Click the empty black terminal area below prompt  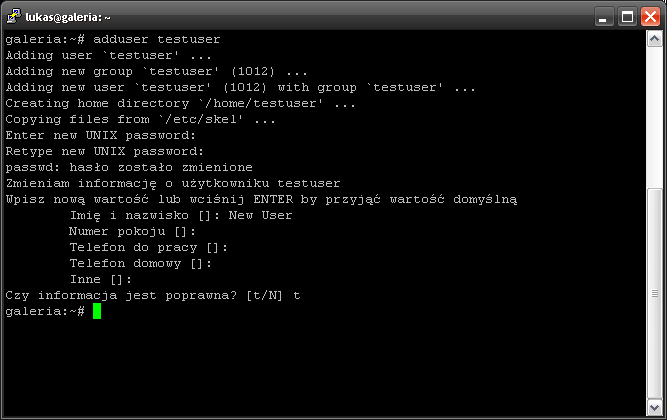[325, 366]
